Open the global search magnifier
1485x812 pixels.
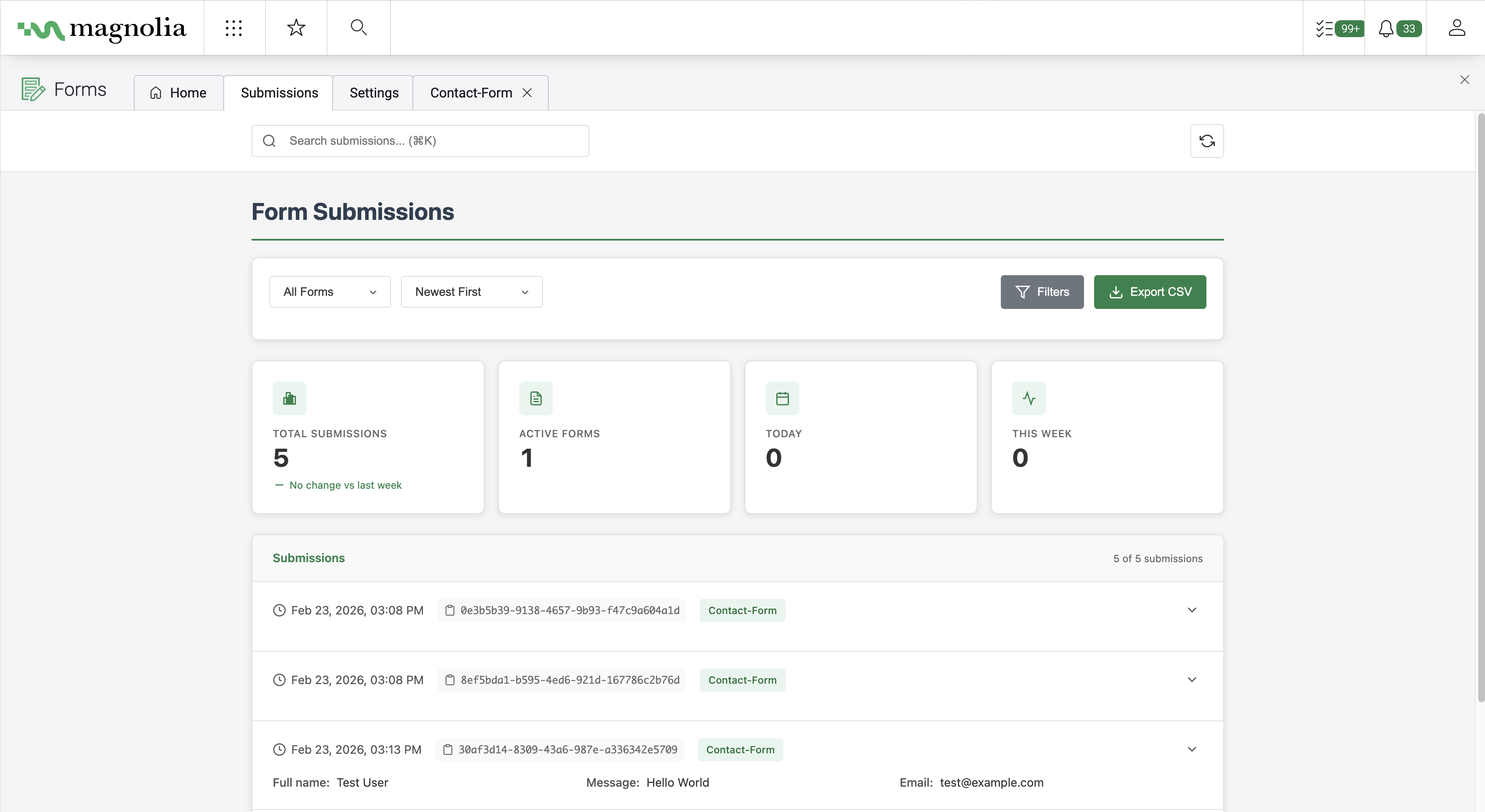click(358, 28)
